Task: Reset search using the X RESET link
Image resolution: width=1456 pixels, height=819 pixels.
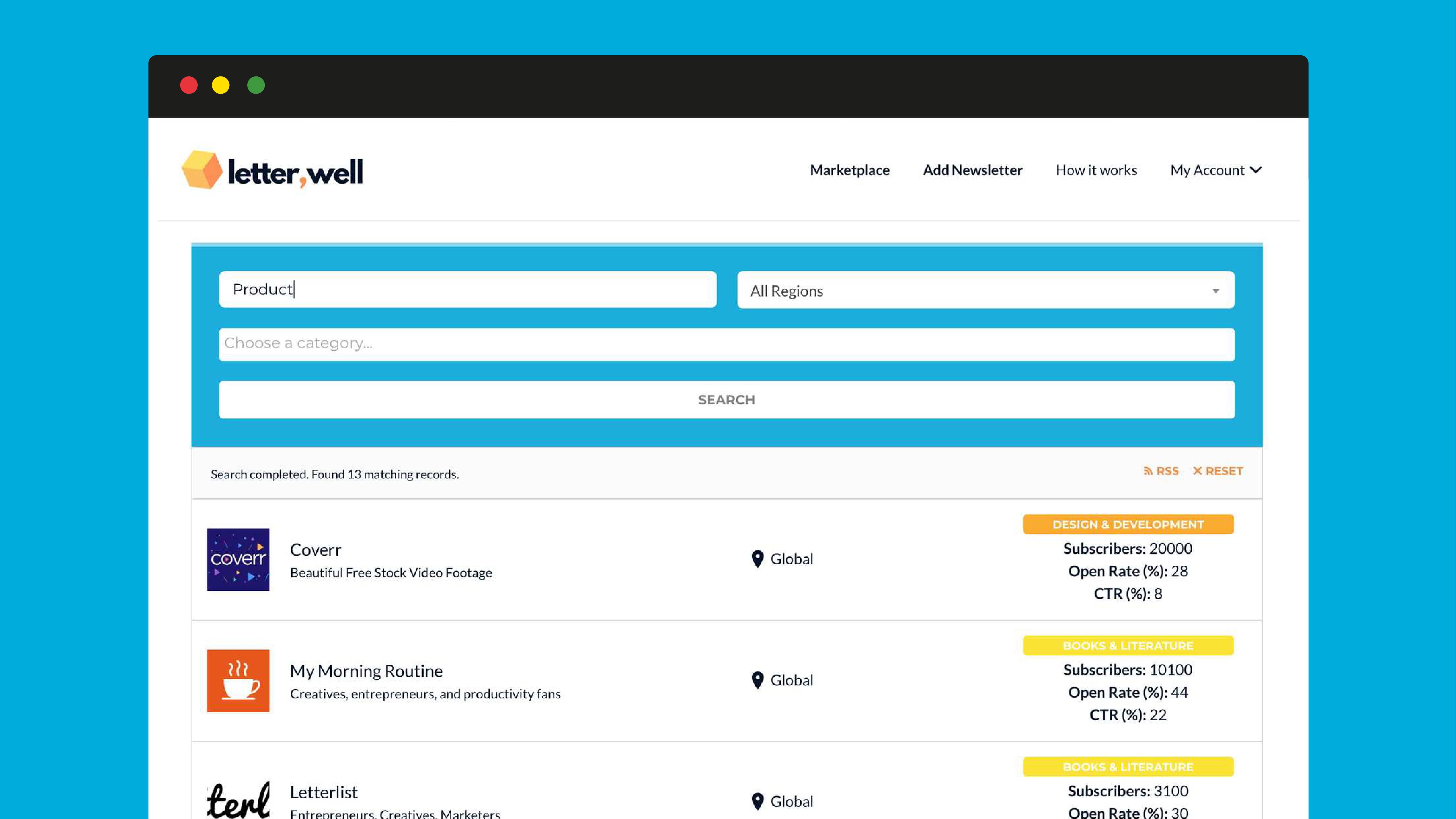Action: [1217, 471]
